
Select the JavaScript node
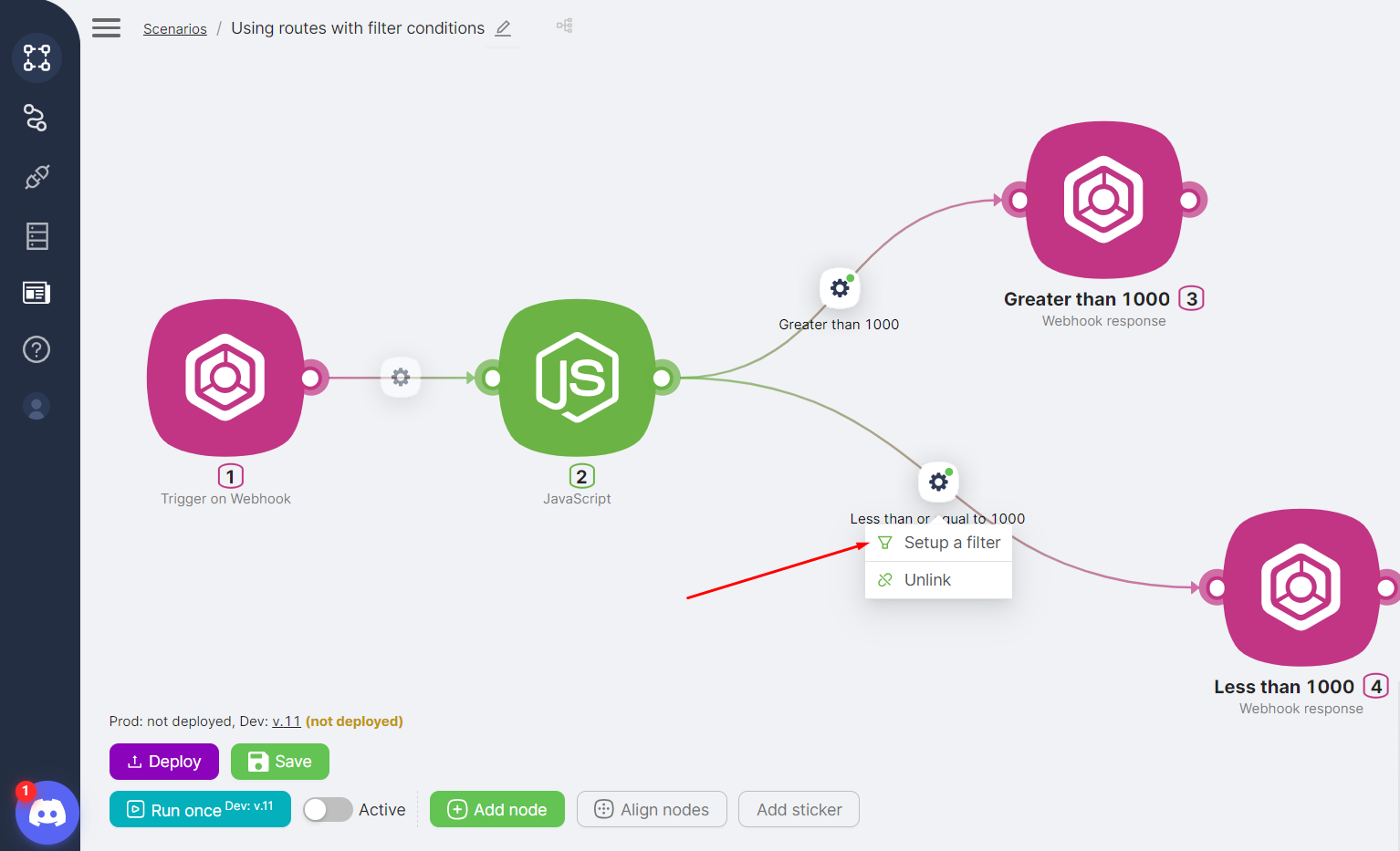(x=577, y=378)
